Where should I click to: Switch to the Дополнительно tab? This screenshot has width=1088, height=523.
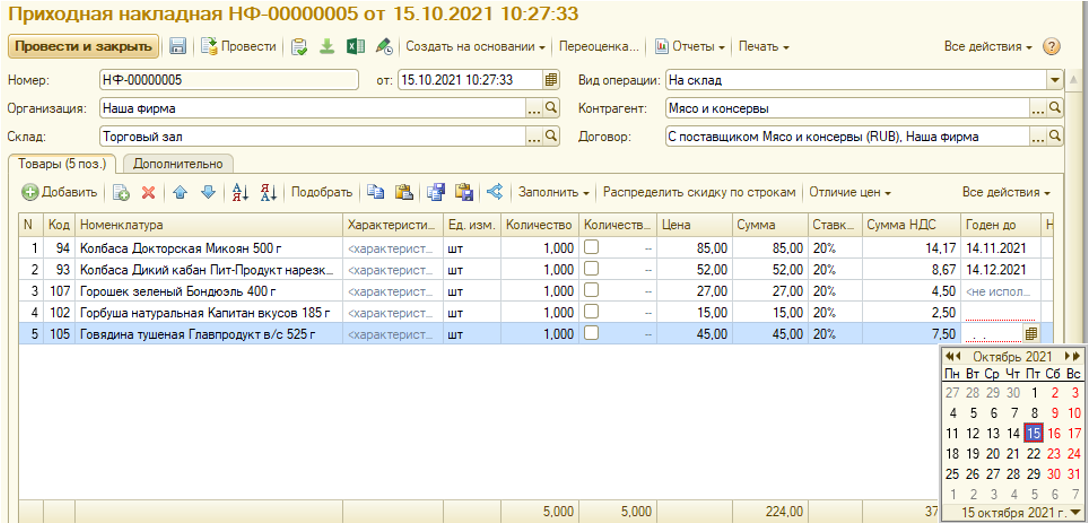pos(176,163)
